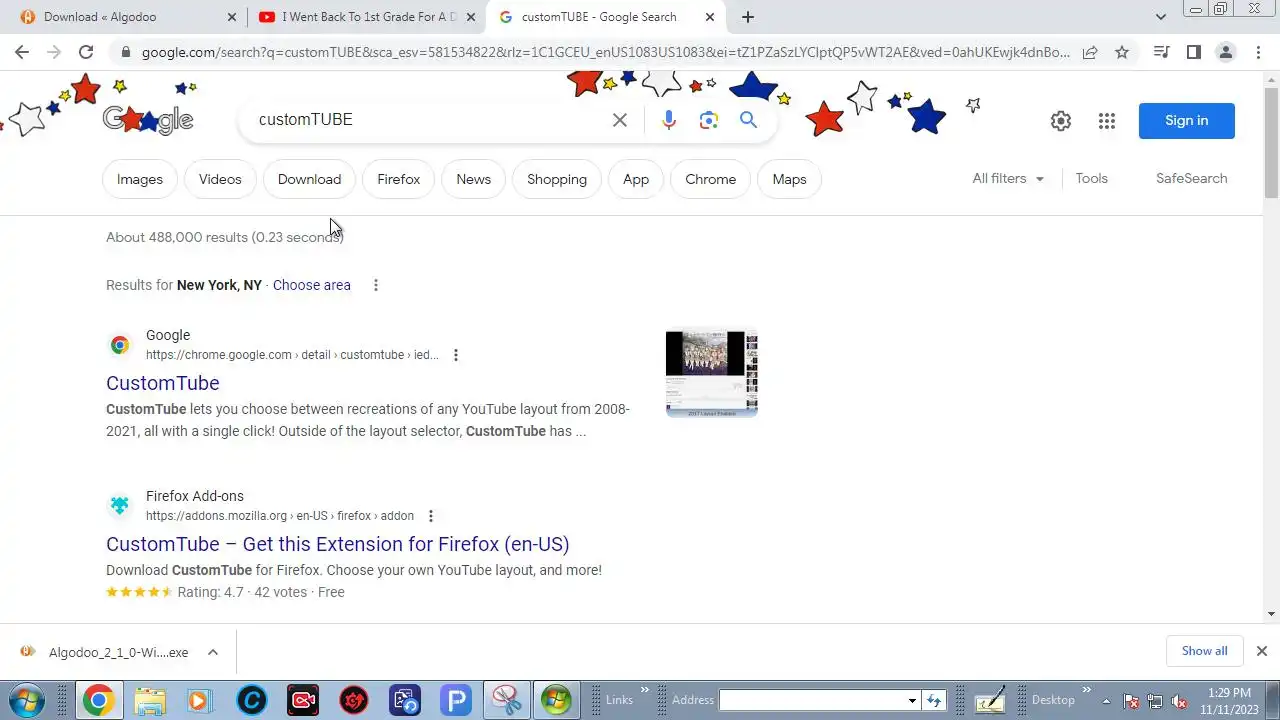Start a voice search with the microphone
This screenshot has width=1280, height=720.
point(669,120)
